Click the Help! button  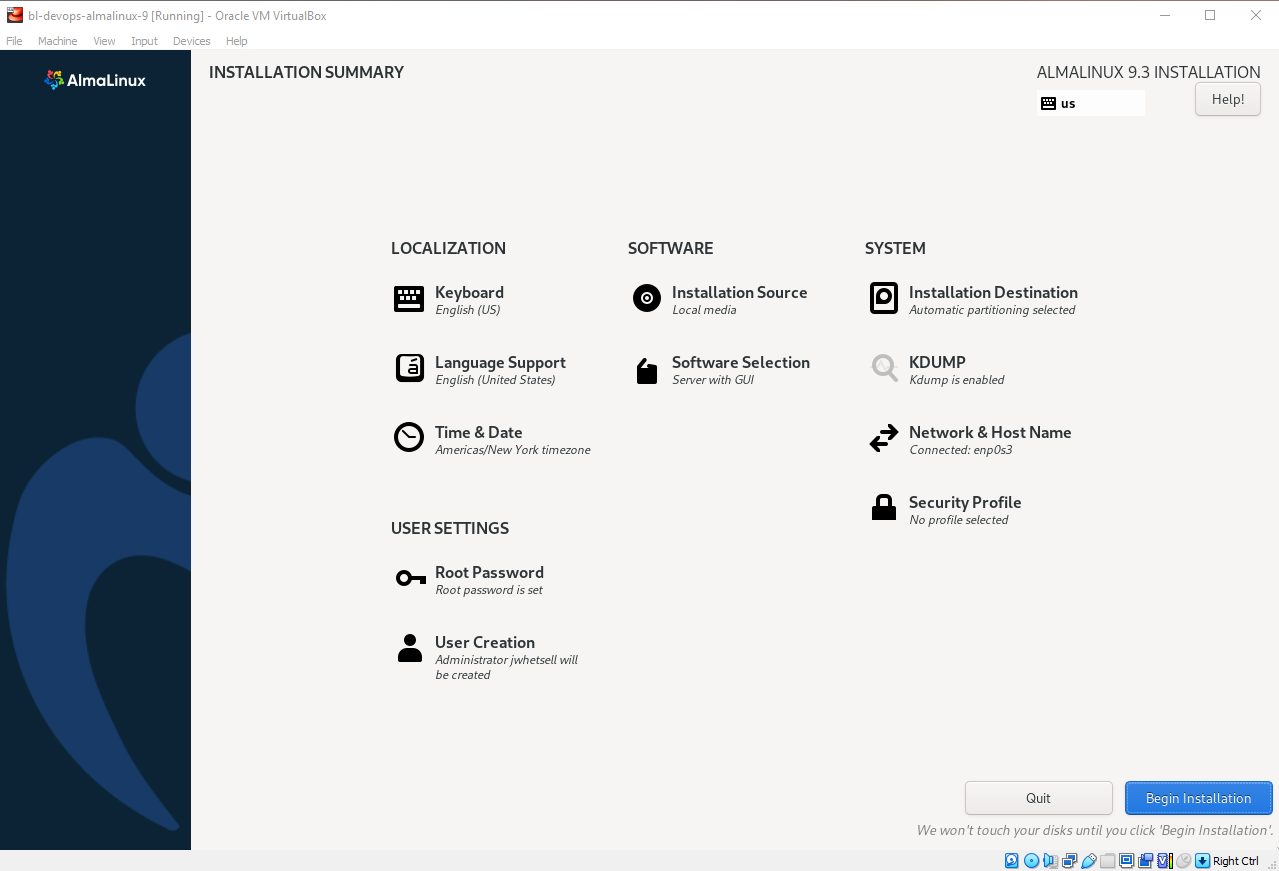[x=1227, y=99]
